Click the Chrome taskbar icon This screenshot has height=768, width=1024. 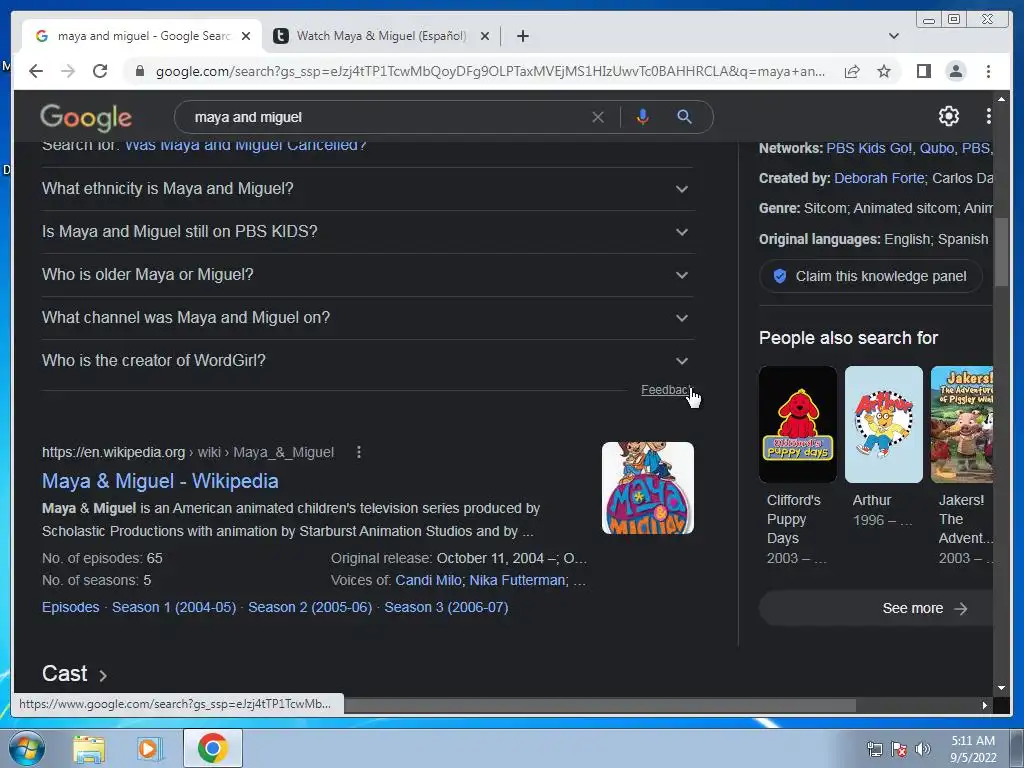[212, 748]
